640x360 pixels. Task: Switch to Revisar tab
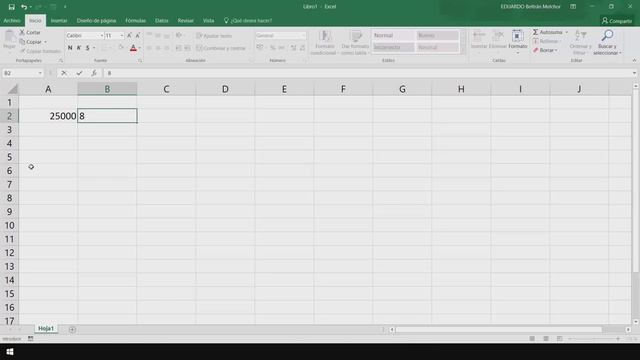(186, 20)
